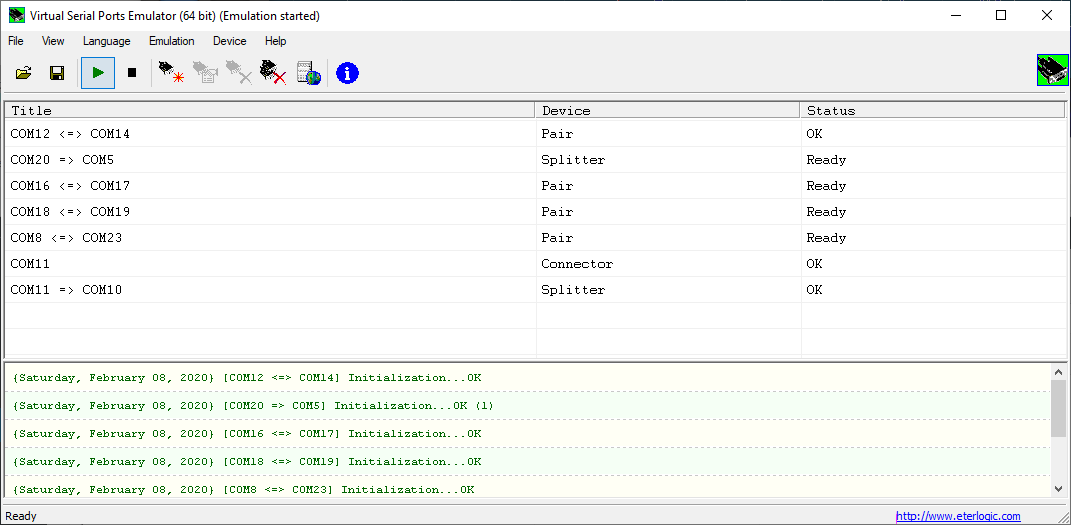Select the COM12 <=> COM14 row
This screenshot has width=1071, height=525.
click(x=536, y=134)
